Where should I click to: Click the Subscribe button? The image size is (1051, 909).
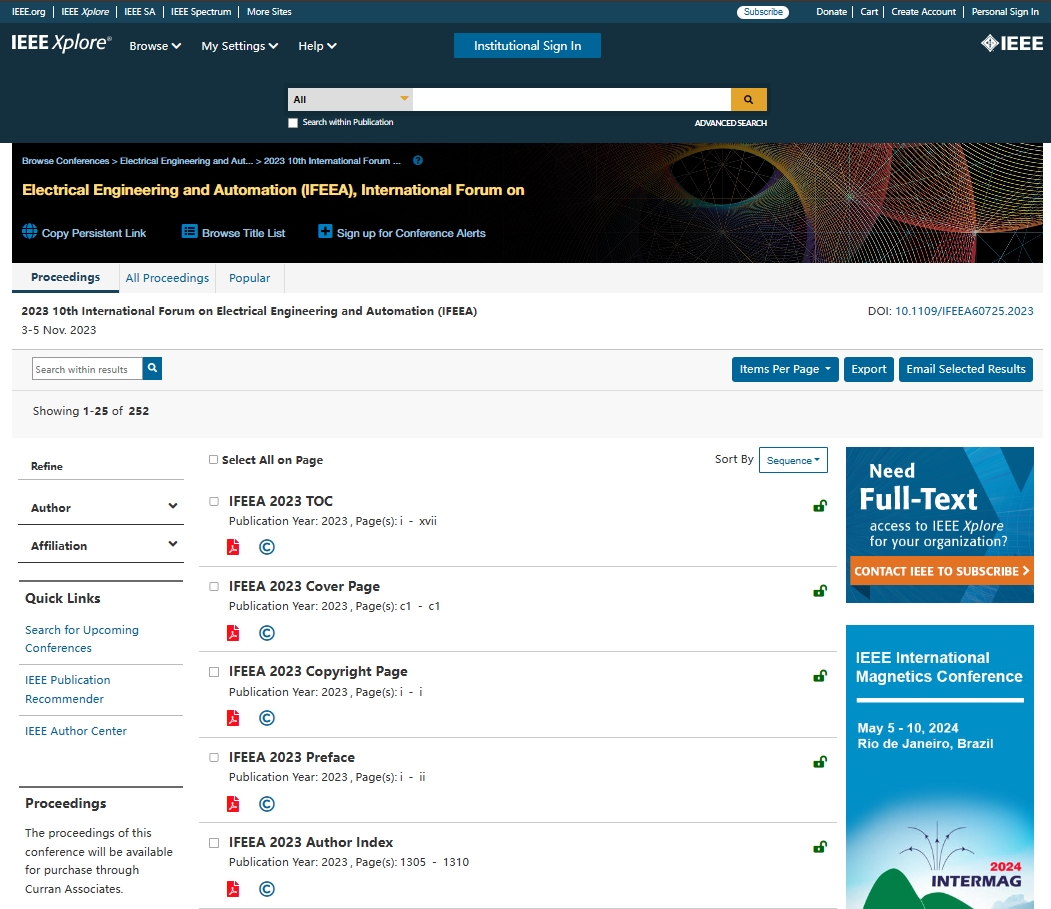tap(763, 11)
